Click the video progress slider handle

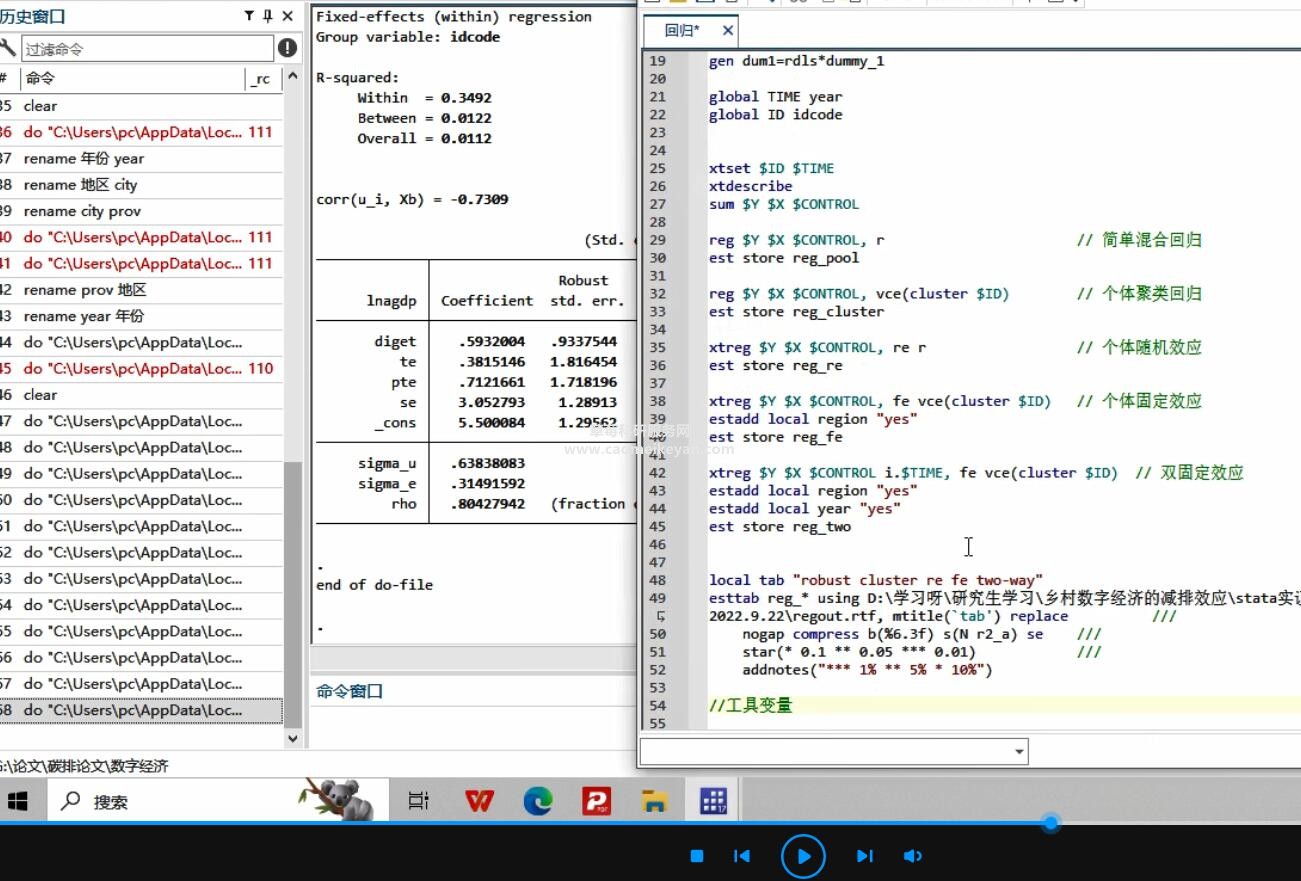[x=1050, y=823]
